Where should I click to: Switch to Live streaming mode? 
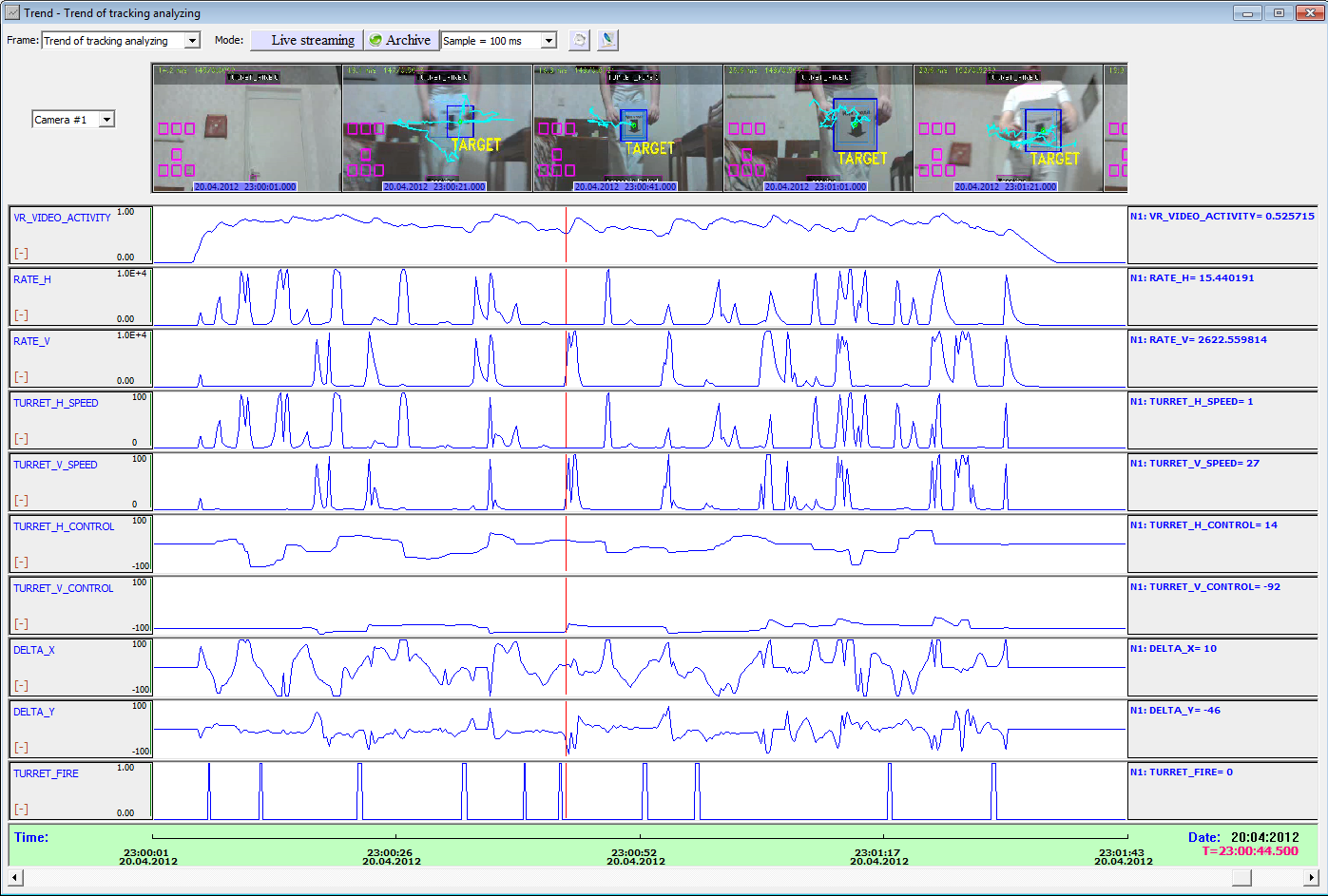307,40
